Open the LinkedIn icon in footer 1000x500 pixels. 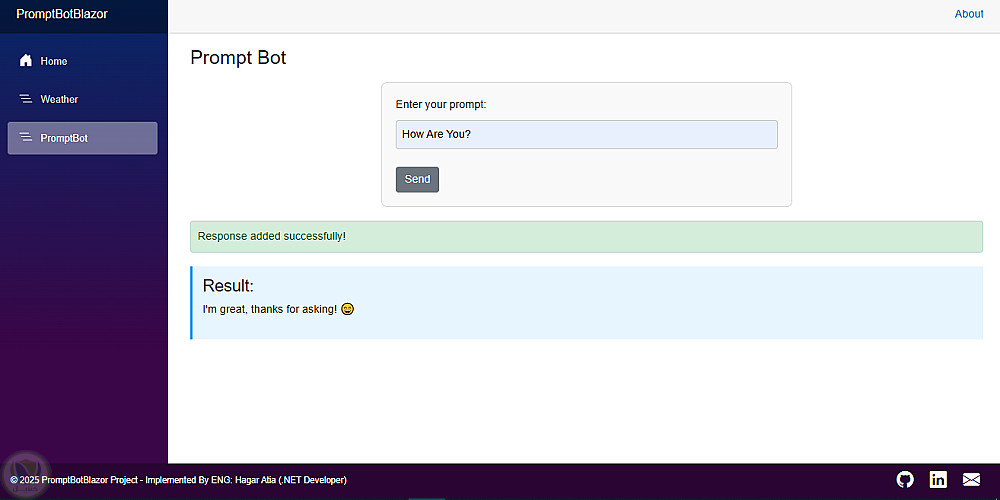point(938,480)
